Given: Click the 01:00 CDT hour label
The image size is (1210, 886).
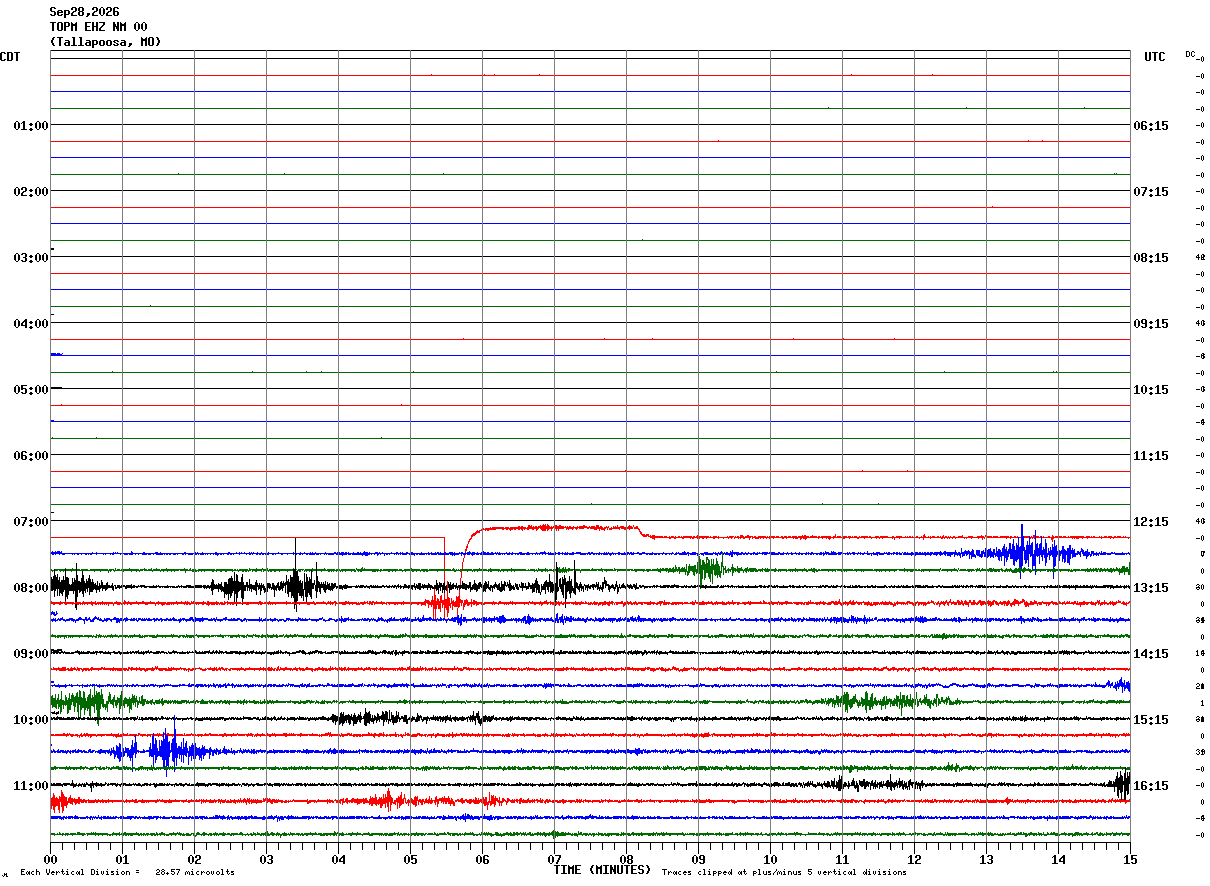Looking at the screenshot, I should (30, 126).
